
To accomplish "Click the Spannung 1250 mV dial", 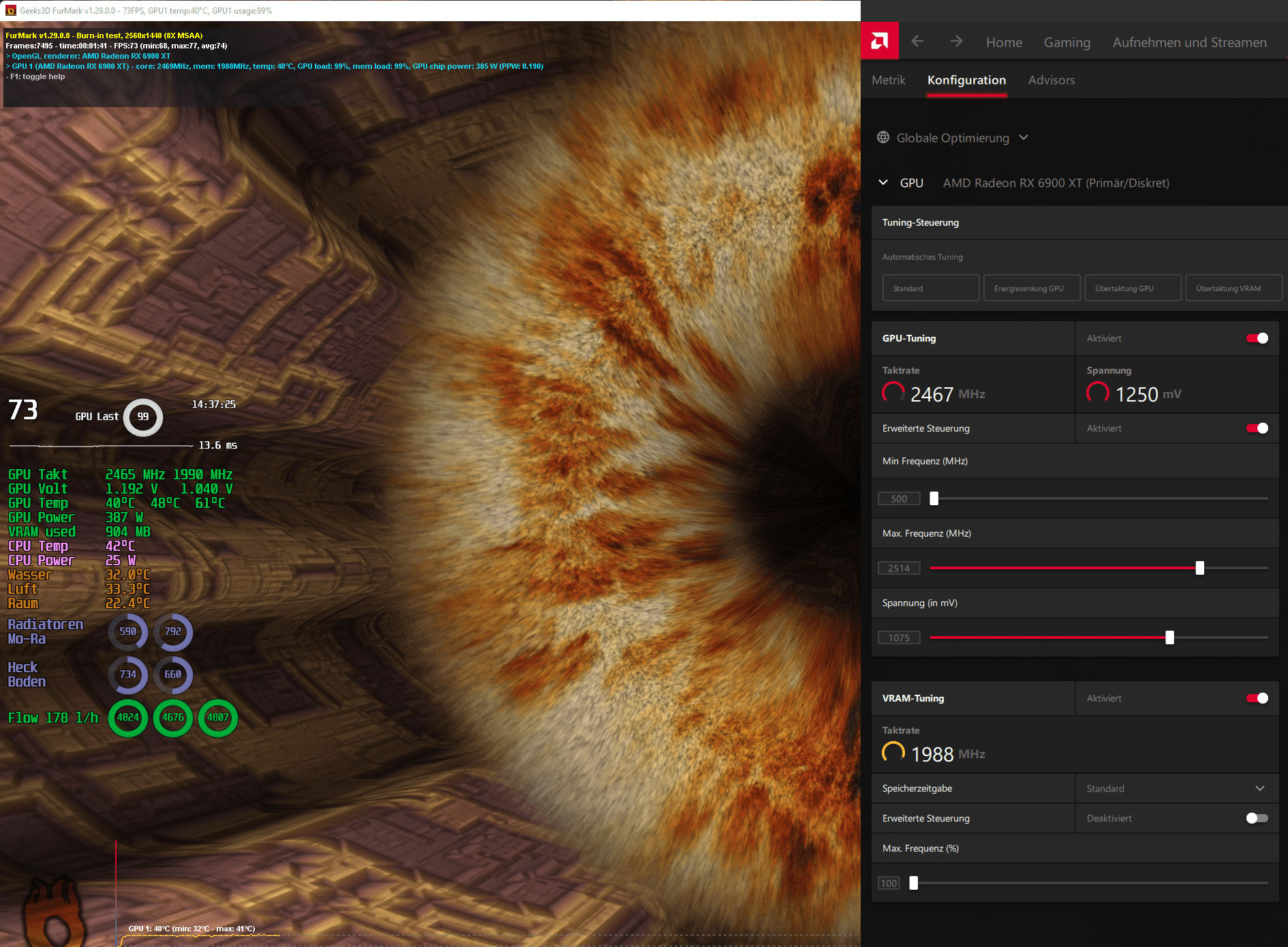I will (x=1098, y=393).
